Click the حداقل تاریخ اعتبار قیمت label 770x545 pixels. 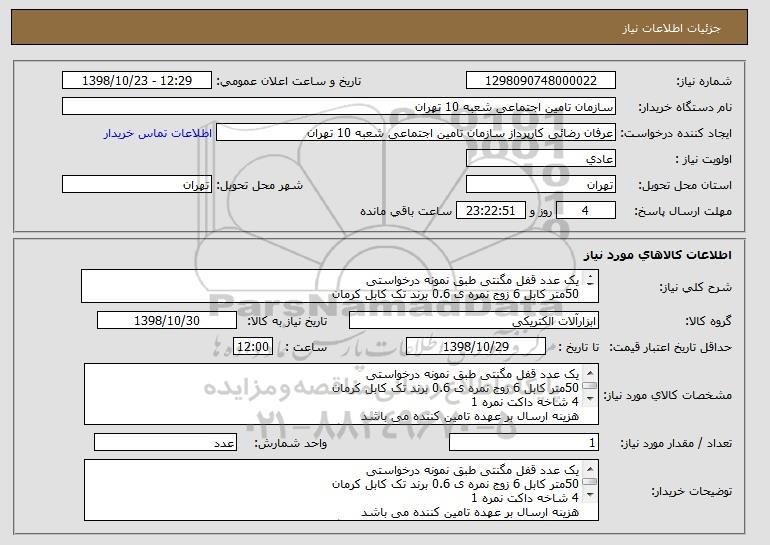pos(671,347)
